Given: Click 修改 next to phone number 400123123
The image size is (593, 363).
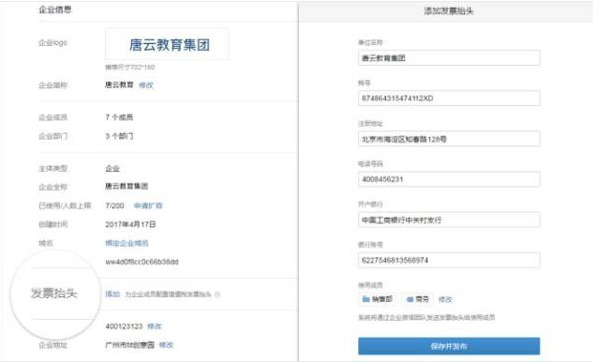Looking at the screenshot, I should coord(154,326).
